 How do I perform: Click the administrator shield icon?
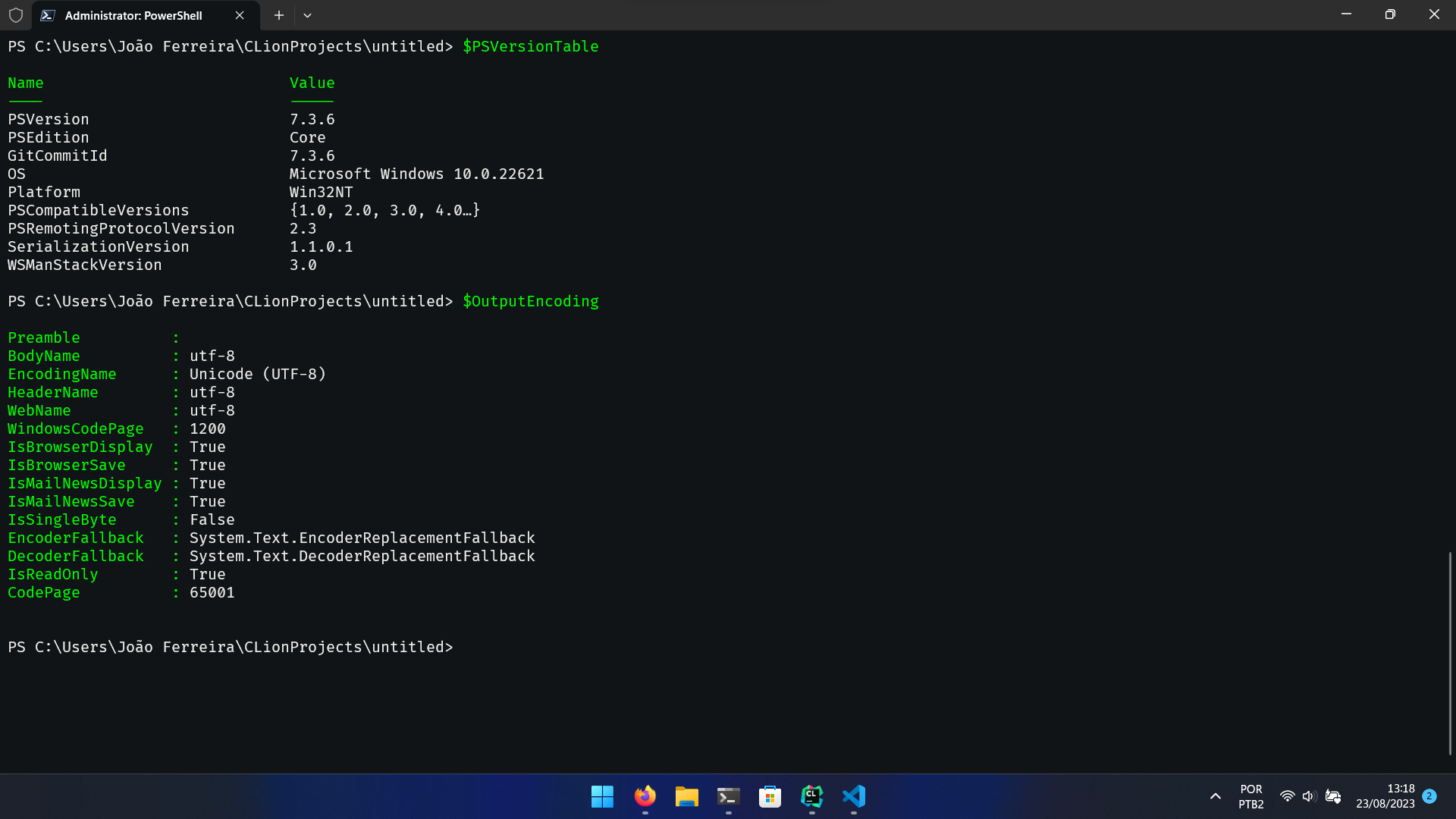16,15
